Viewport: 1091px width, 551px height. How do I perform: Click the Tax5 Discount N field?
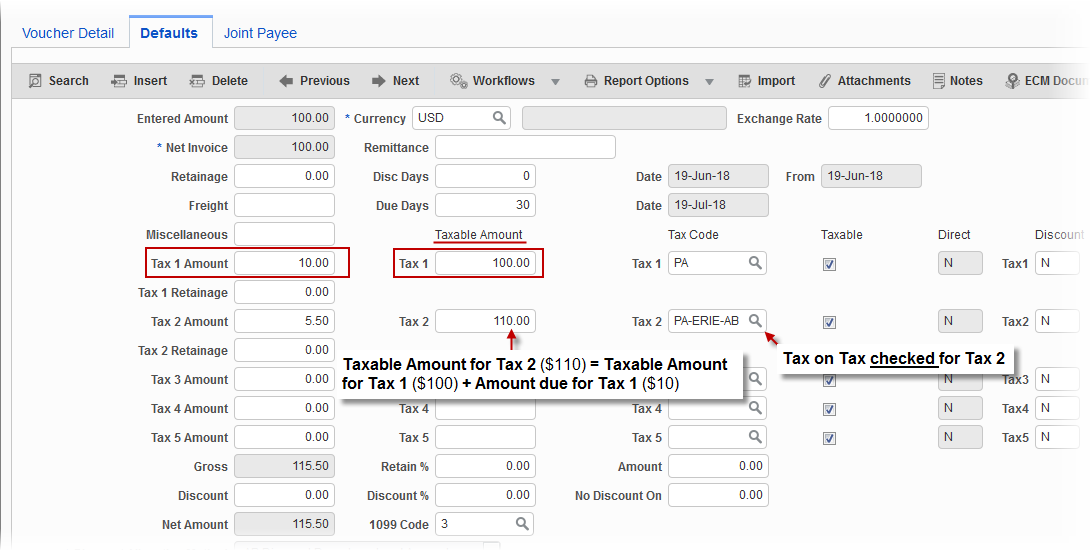pyautogui.click(x=1058, y=437)
